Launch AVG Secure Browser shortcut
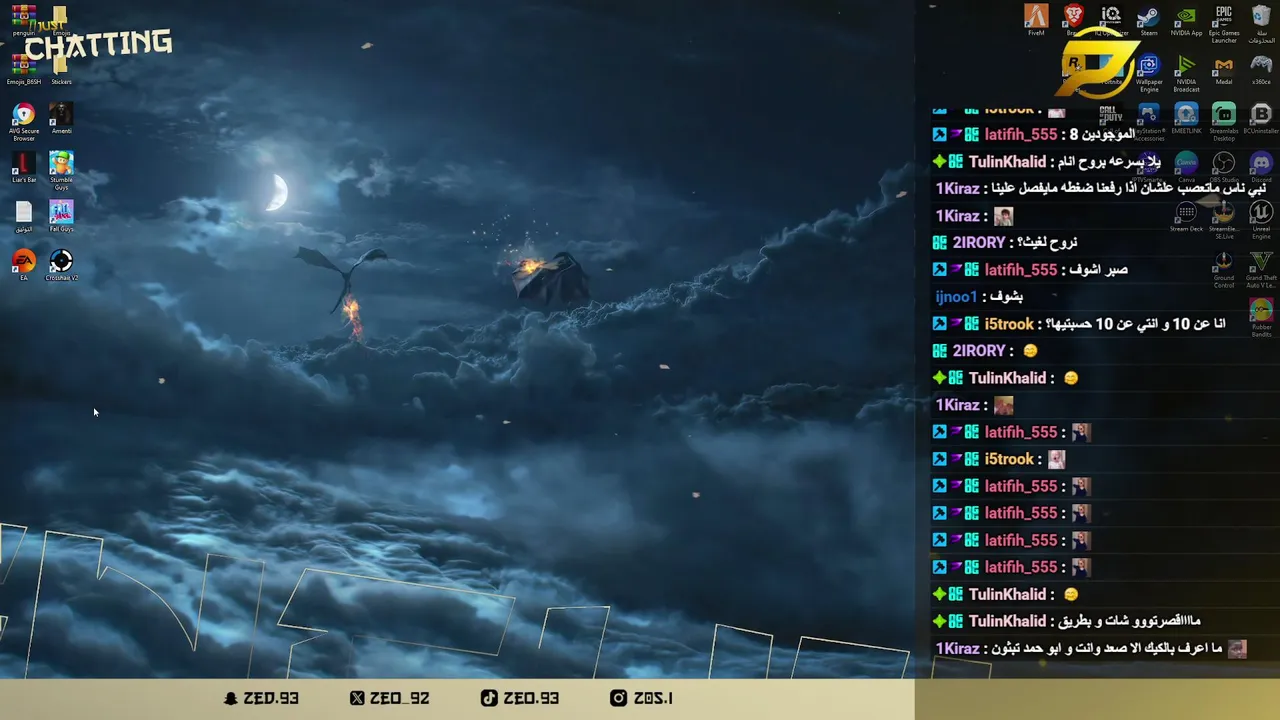The width and height of the screenshot is (1280, 720). 24,120
